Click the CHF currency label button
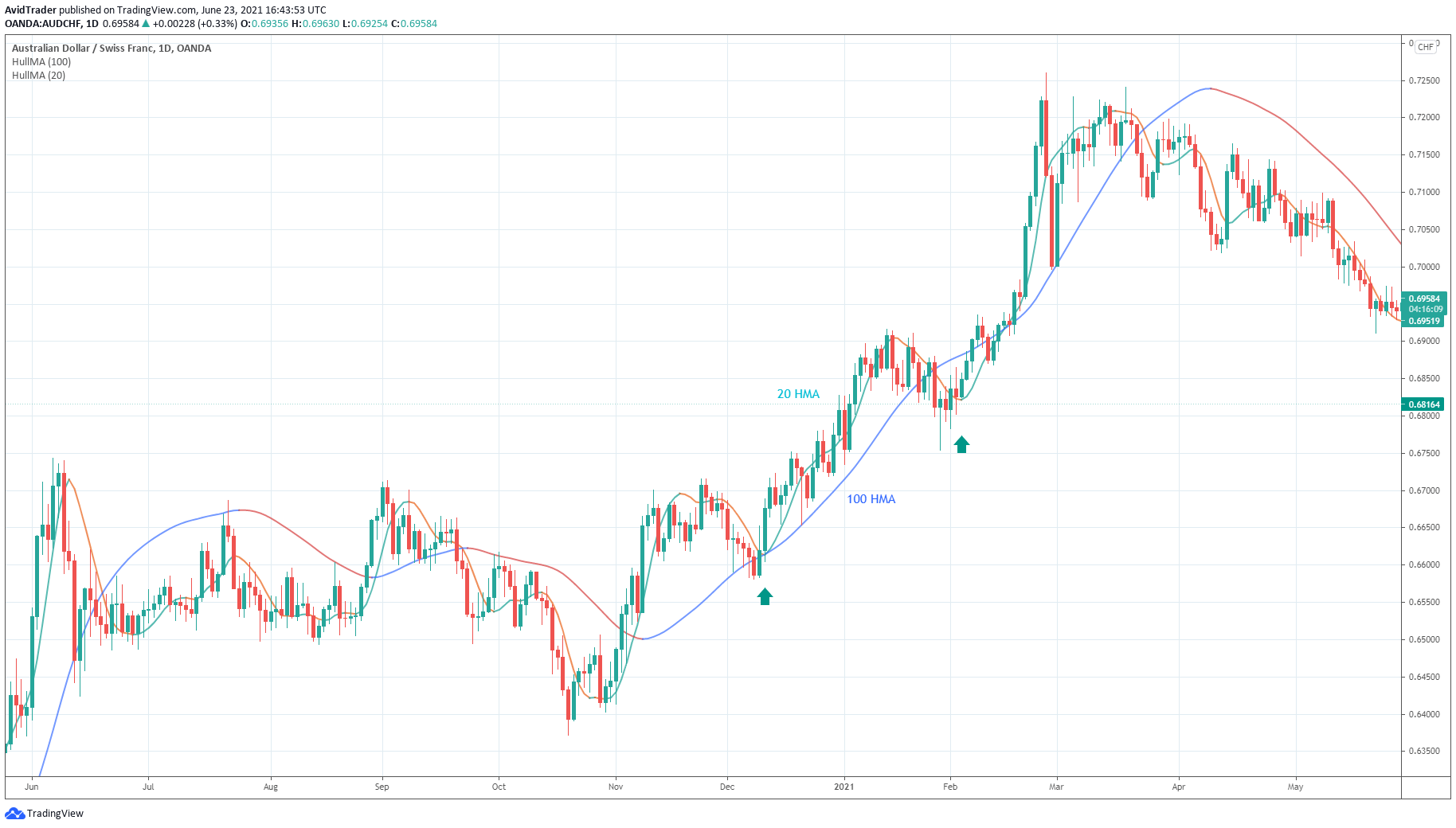This screenshot has width=1456, height=828. (x=1426, y=47)
